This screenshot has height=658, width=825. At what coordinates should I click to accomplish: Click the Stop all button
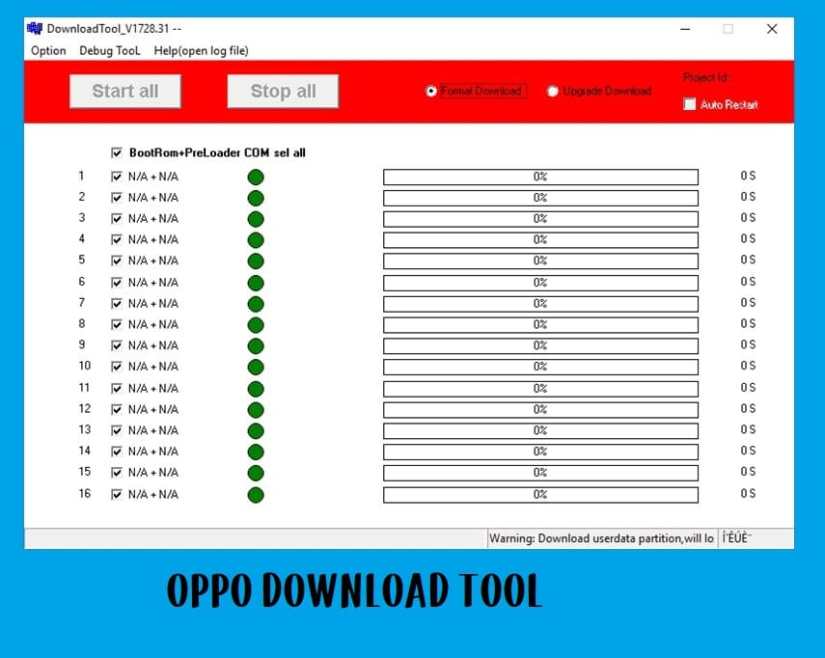tap(283, 91)
